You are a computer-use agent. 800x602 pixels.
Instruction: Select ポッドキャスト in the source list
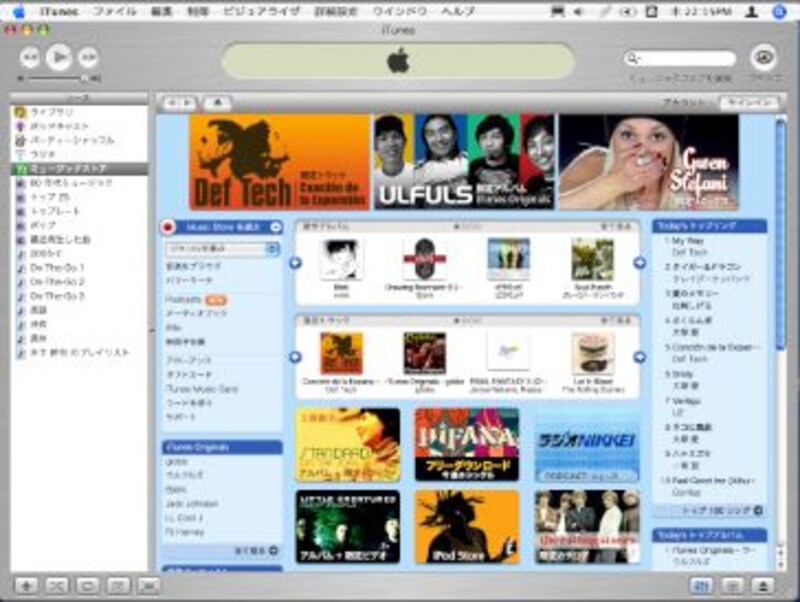click(x=79, y=126)
